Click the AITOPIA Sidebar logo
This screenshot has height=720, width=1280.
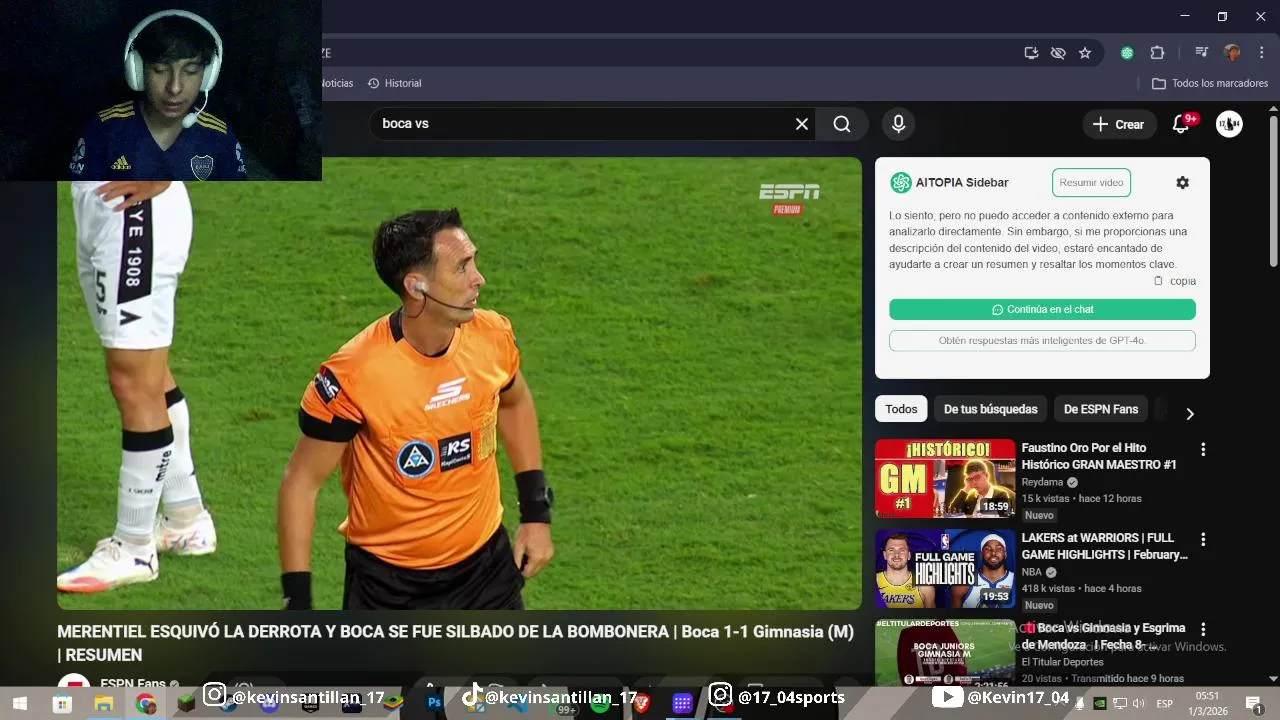pos(901,183)
